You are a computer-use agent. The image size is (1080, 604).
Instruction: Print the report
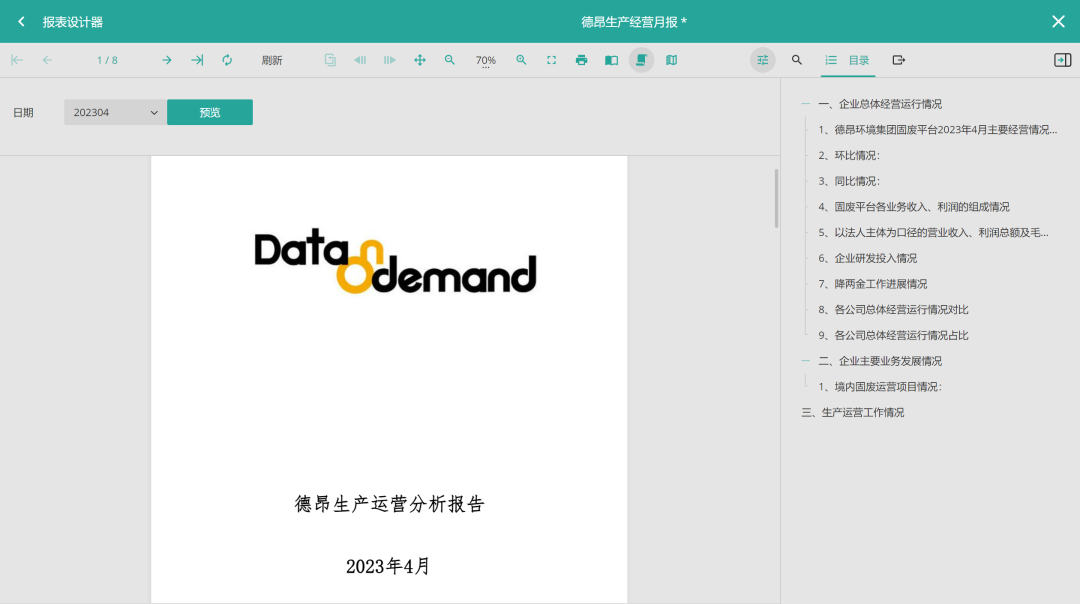click(581, 61)
